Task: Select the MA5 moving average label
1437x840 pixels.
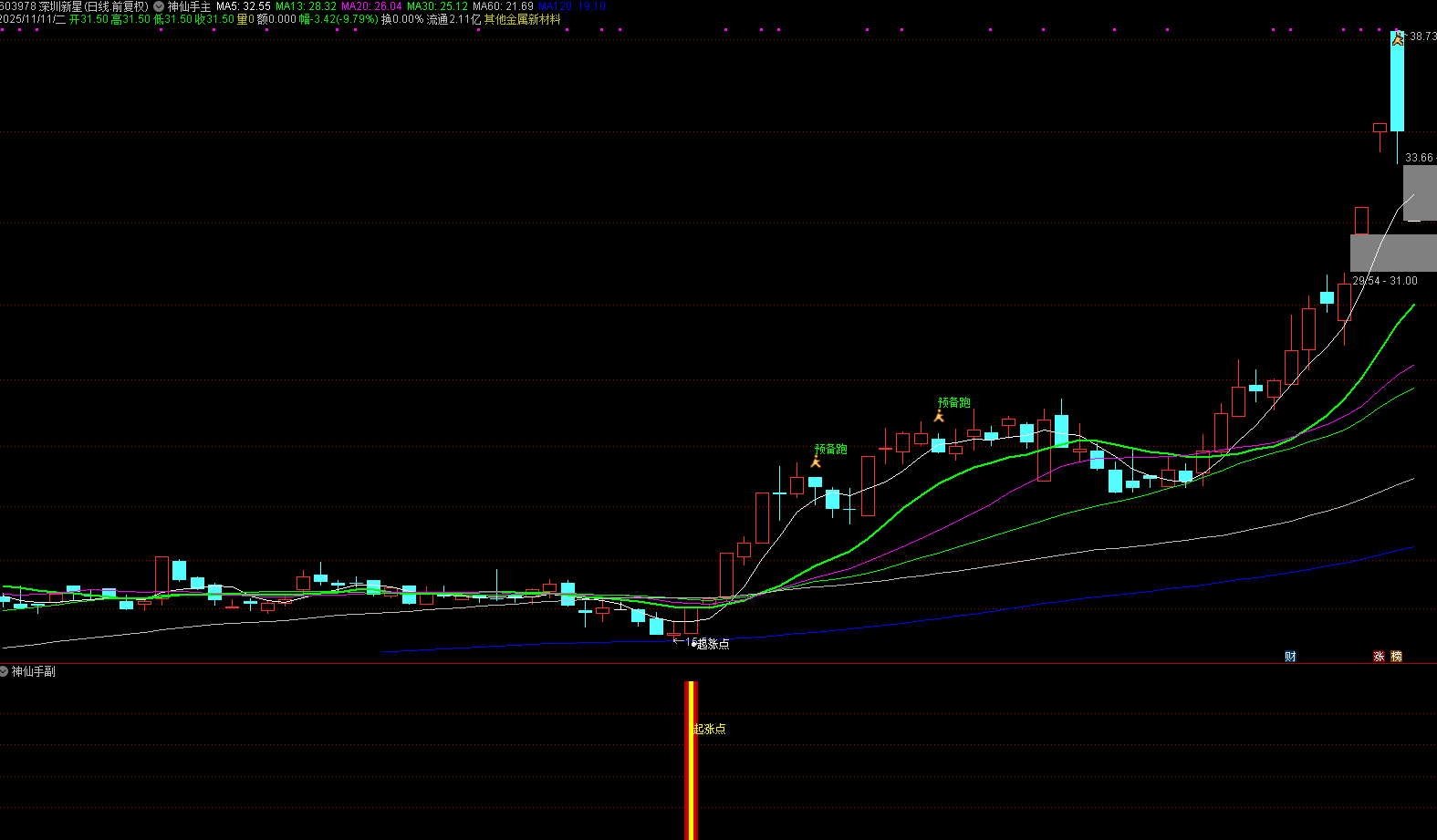Action: tap(243, 6)
